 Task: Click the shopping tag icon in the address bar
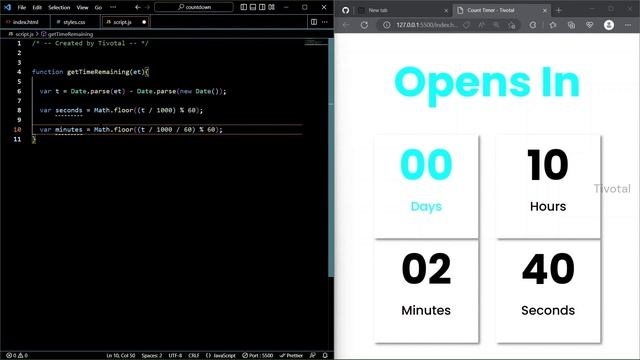[x=466, y=25]
